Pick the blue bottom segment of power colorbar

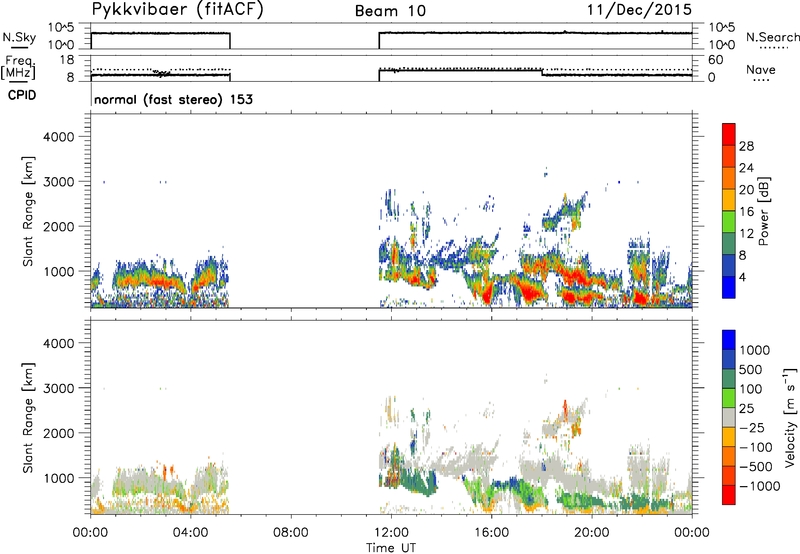click(x=729, y=287)
